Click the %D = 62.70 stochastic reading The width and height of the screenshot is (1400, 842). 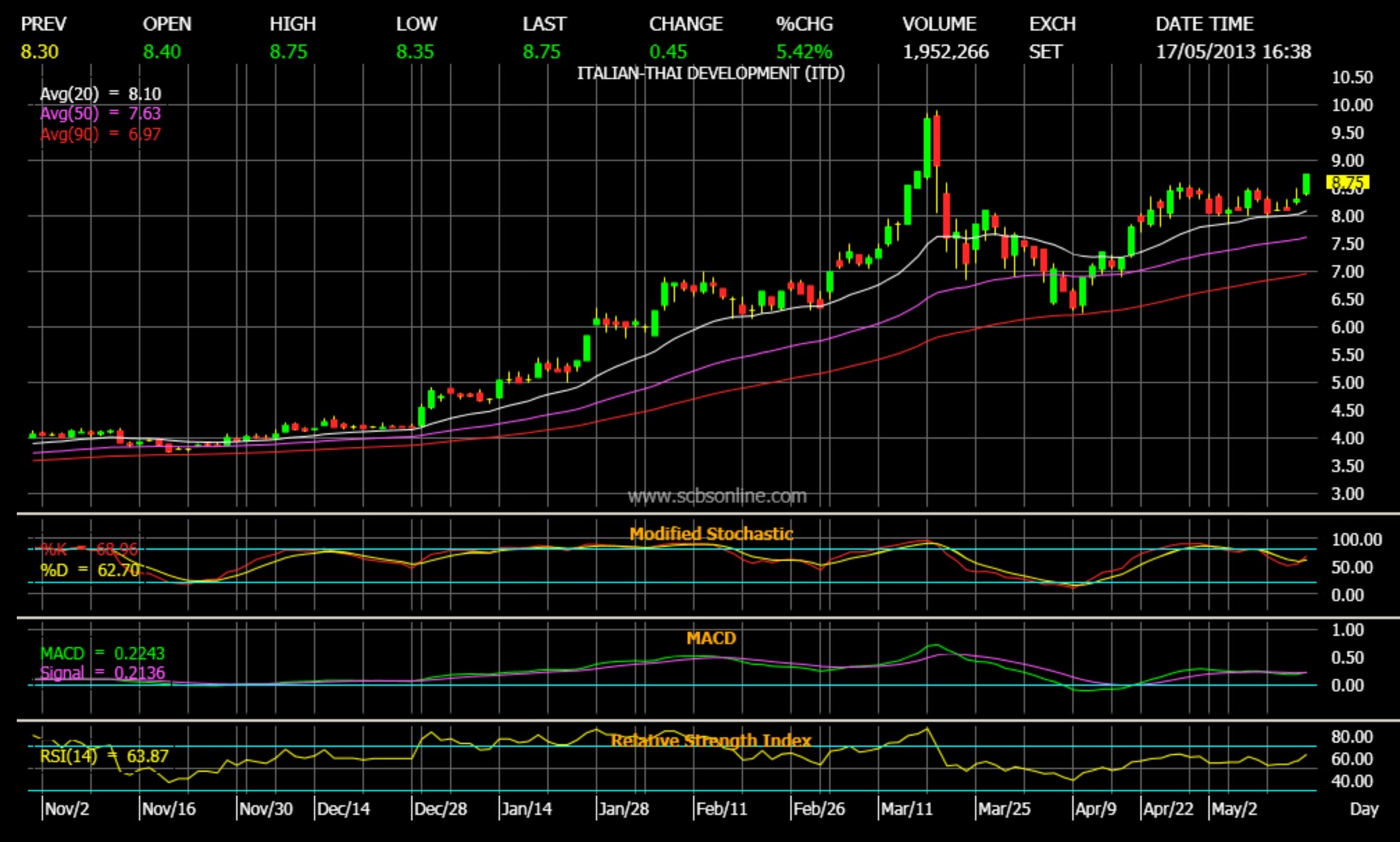pyautogui.click(x=90, y=571)
